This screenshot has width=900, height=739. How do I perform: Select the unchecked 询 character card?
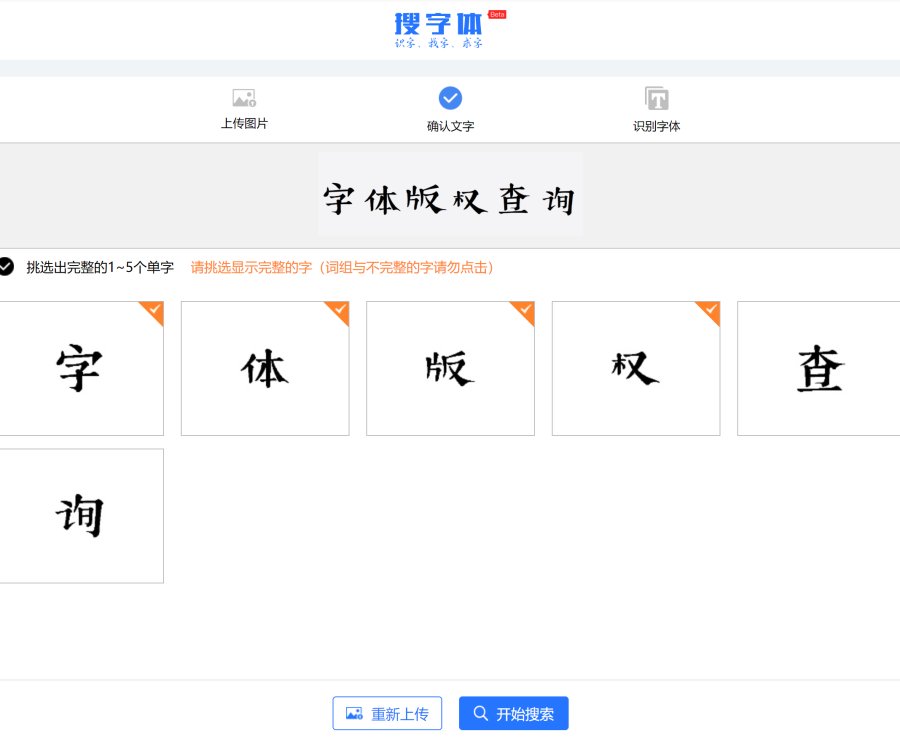click(x=80, y=515)
